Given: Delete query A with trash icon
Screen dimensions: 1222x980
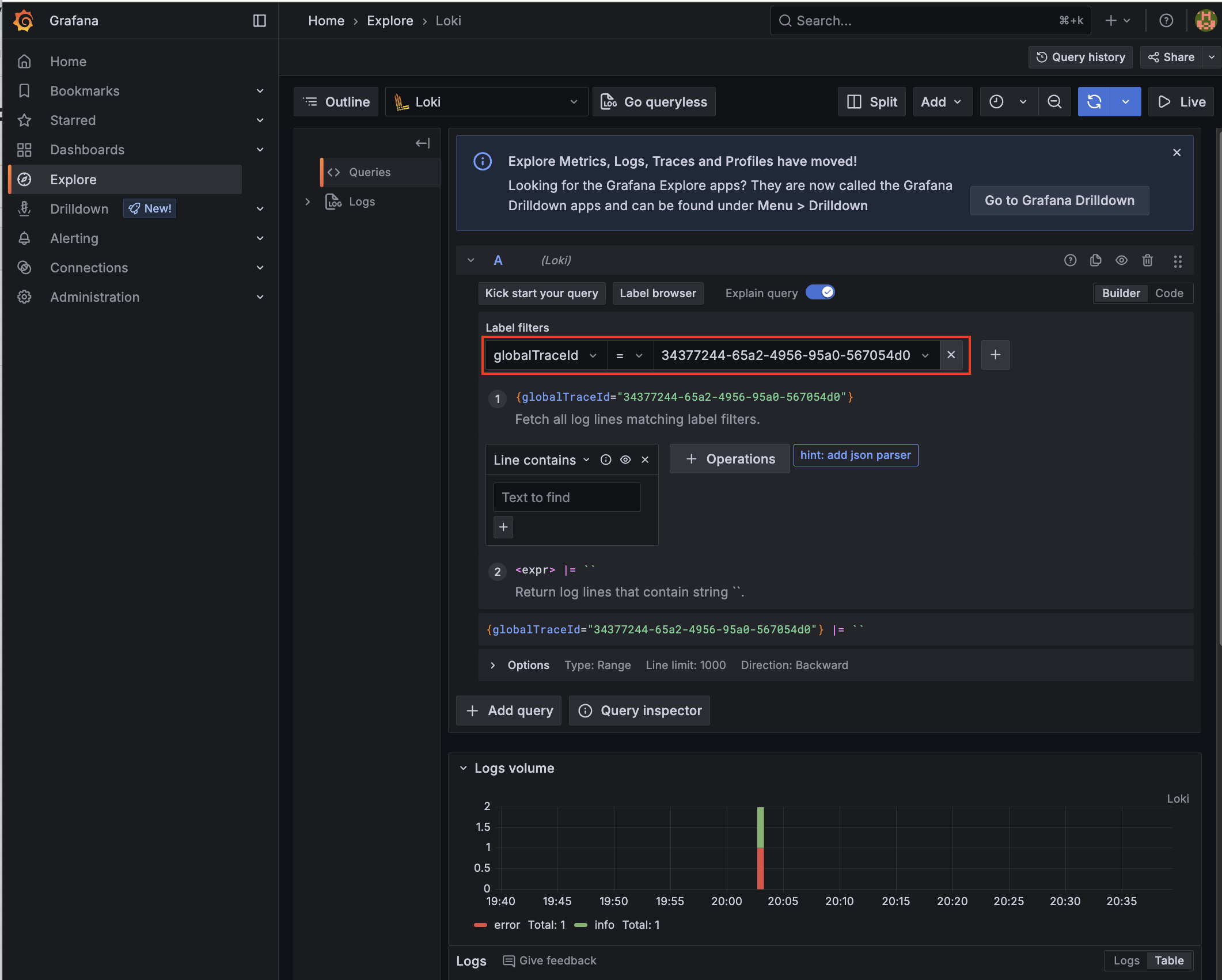Looking at the screenshot, I should click(x=1147, y=260).
